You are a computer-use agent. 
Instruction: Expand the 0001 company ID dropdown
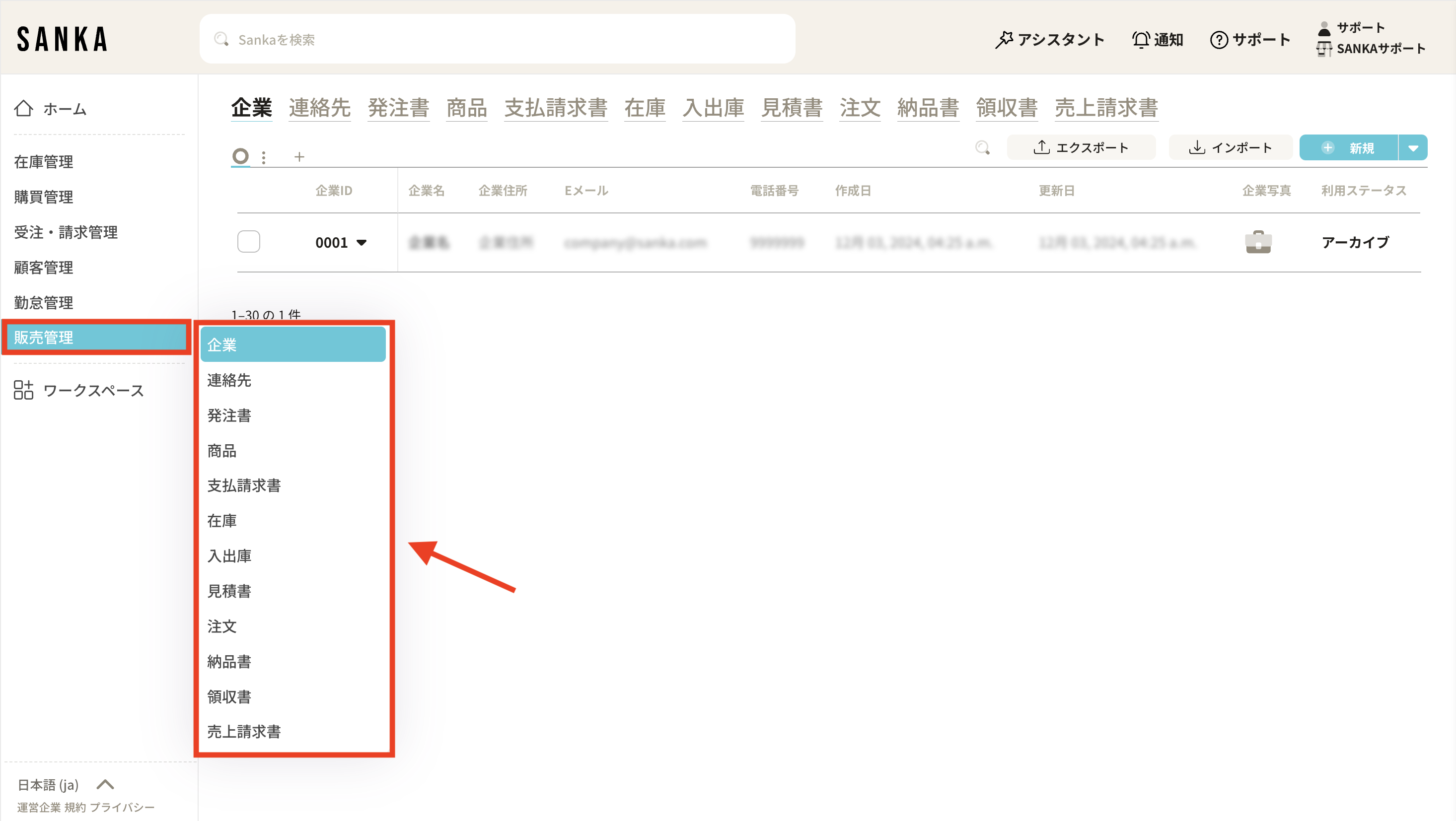[x=362, y=242]
